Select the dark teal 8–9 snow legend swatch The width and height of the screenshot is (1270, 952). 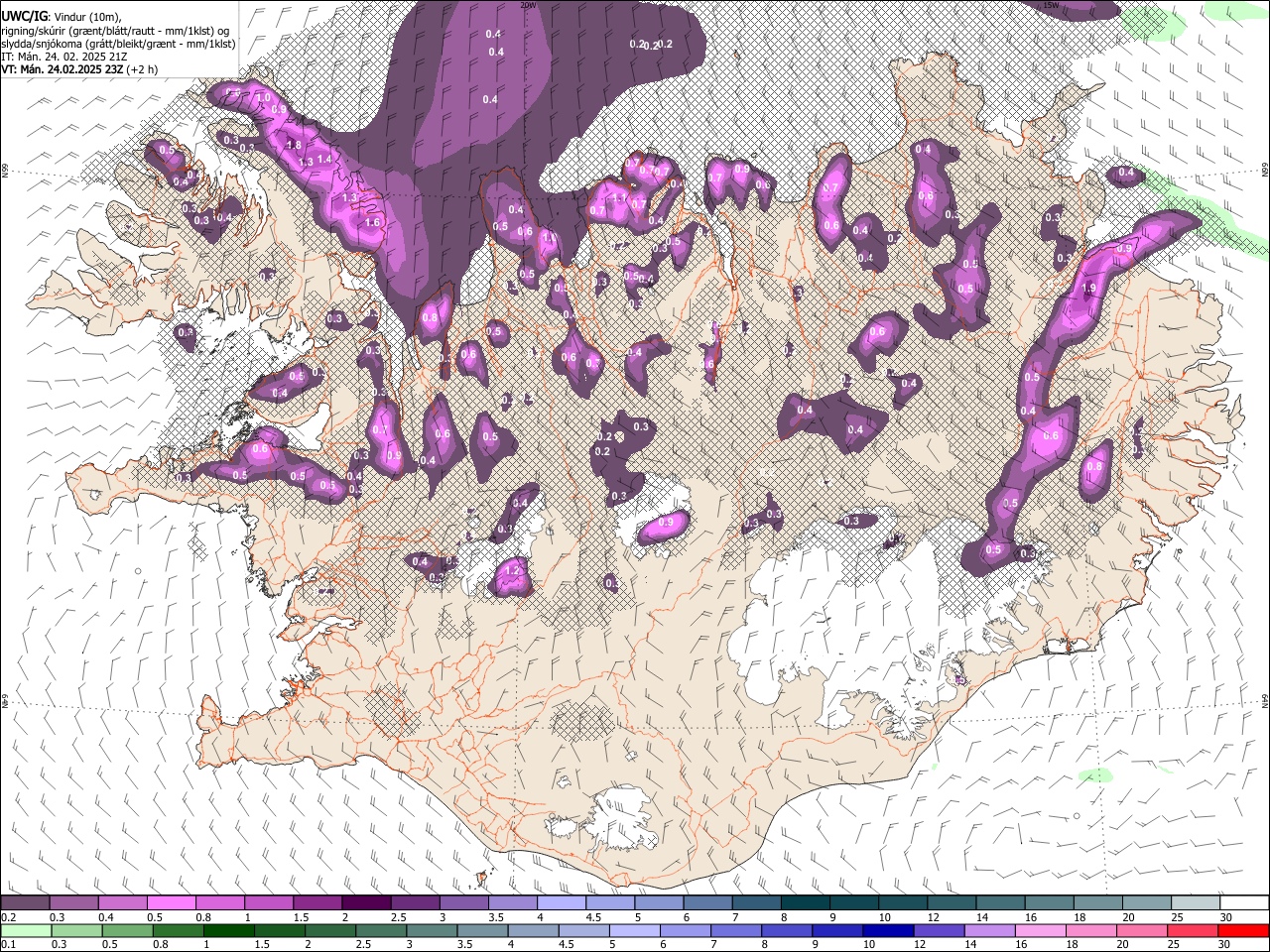click(805, 903)
